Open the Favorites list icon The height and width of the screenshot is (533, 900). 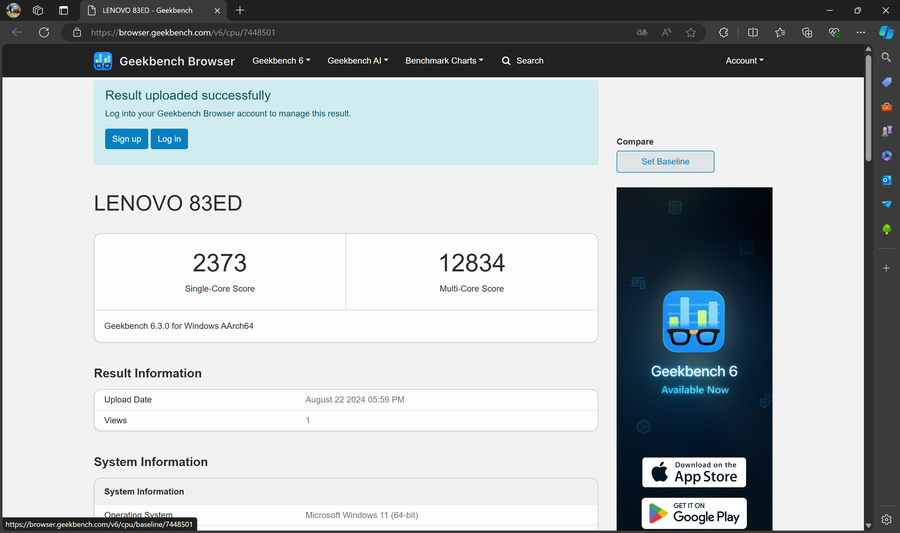[x=779, y=33]
